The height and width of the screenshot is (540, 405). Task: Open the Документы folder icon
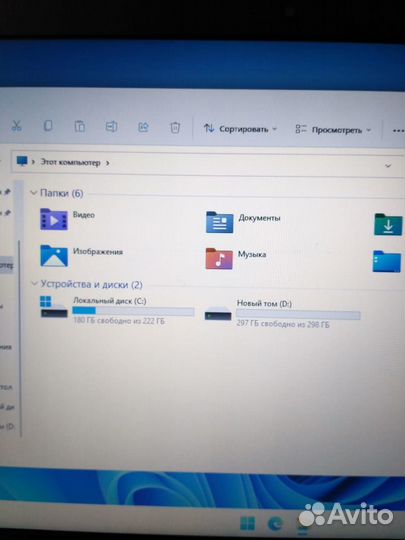coord(219,222)
